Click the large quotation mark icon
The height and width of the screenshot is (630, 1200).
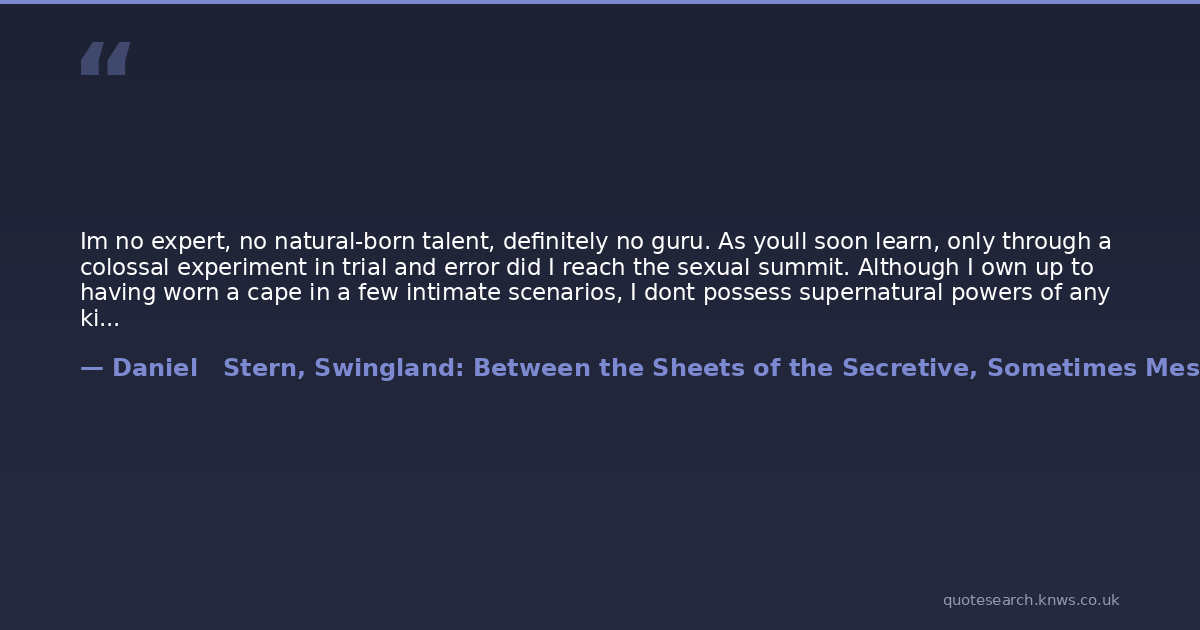click(x=105, y=59)
